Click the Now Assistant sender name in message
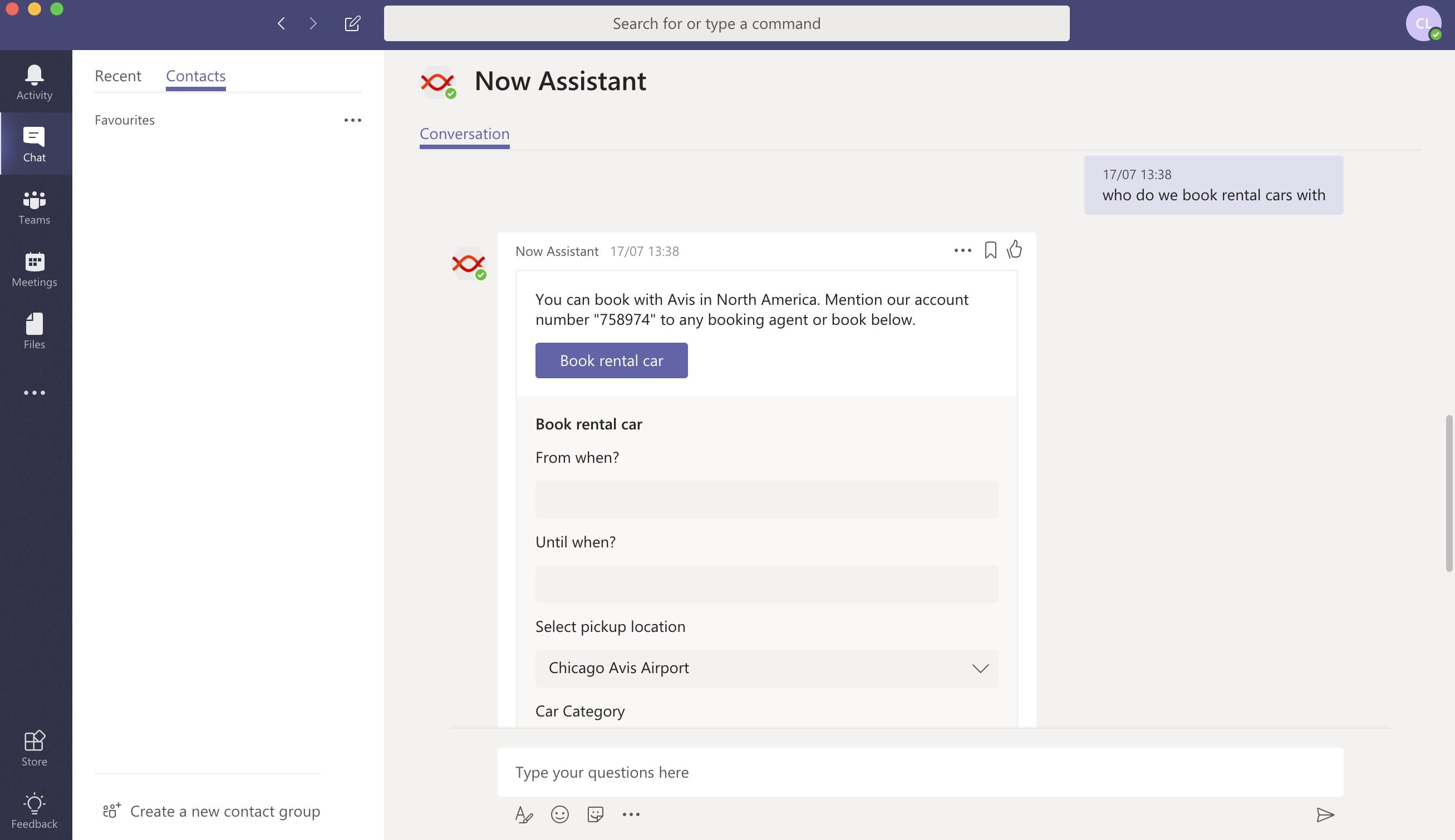This screenshot has height=840, width=1455. click(557, 251)
